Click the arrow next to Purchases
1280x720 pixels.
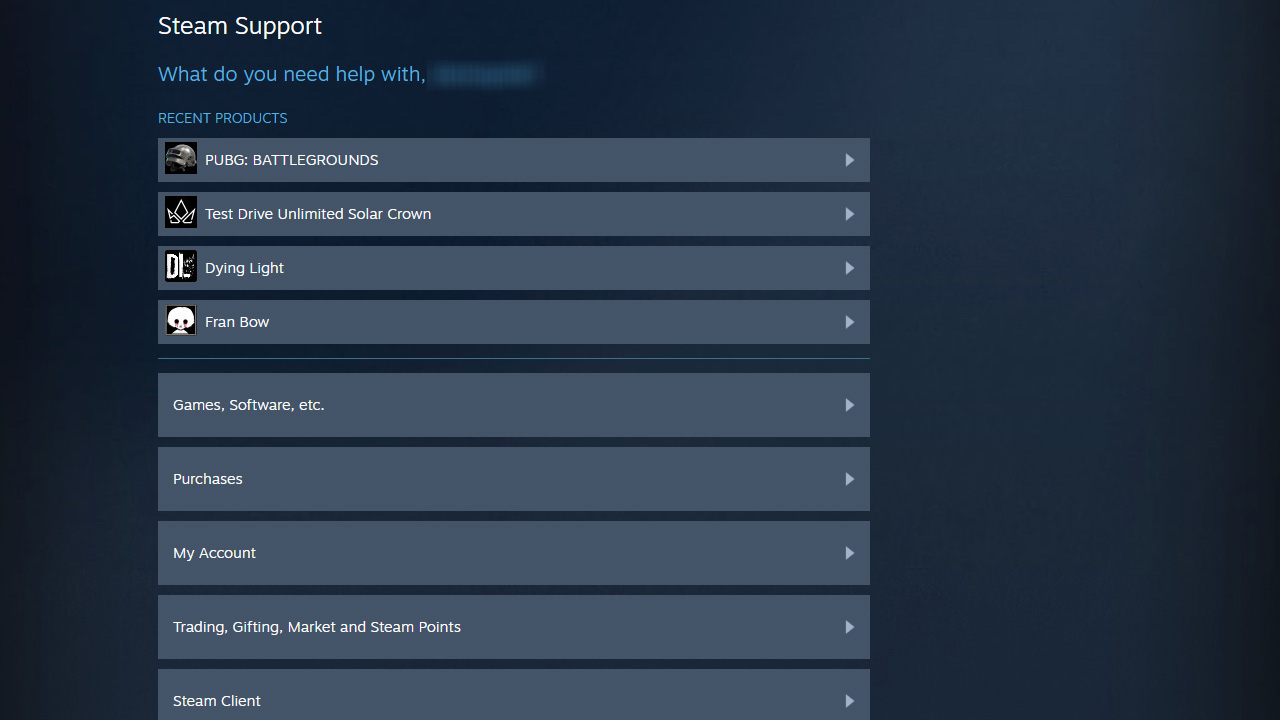click(849, 479)
